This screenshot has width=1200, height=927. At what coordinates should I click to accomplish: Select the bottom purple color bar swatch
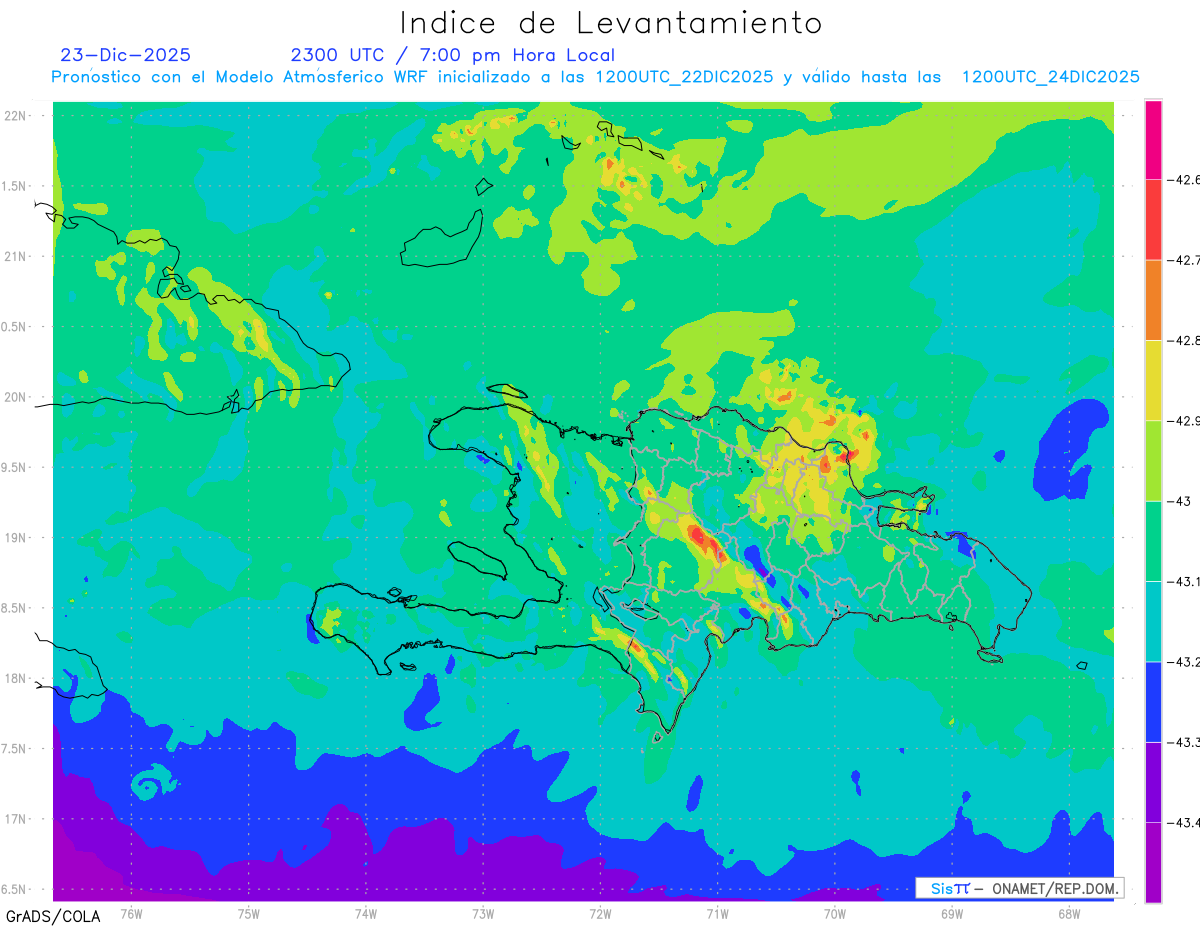[x=1153, y=862]
